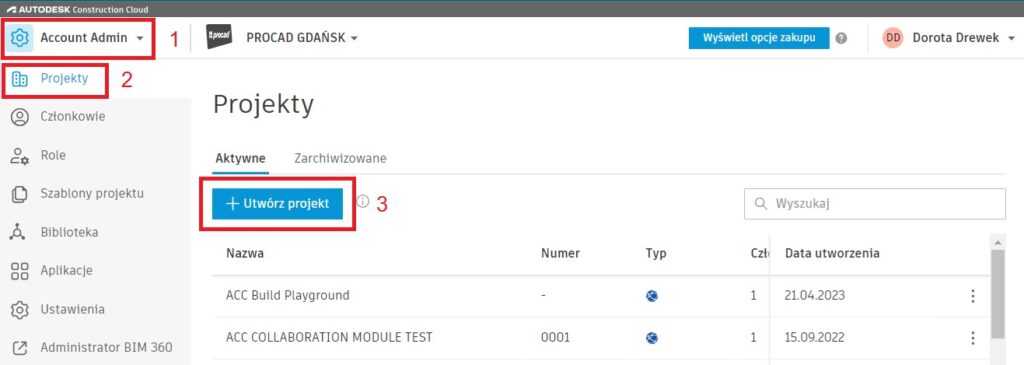
Task: Switch to the Zarchiwizowane tab
Action: click(x=340, y=159)
